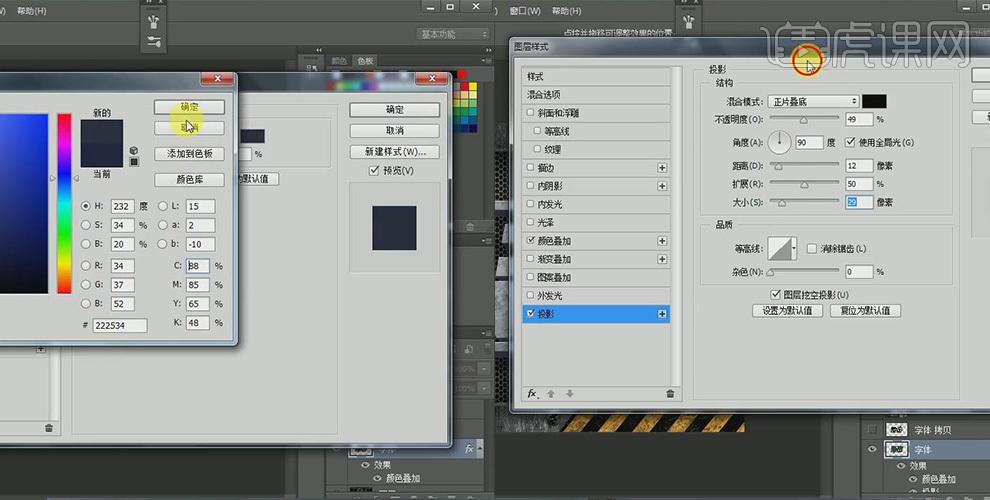Click the fx icon at Layer Style list bottom
This screenshot has height=500, width=990.
[533, 393]
